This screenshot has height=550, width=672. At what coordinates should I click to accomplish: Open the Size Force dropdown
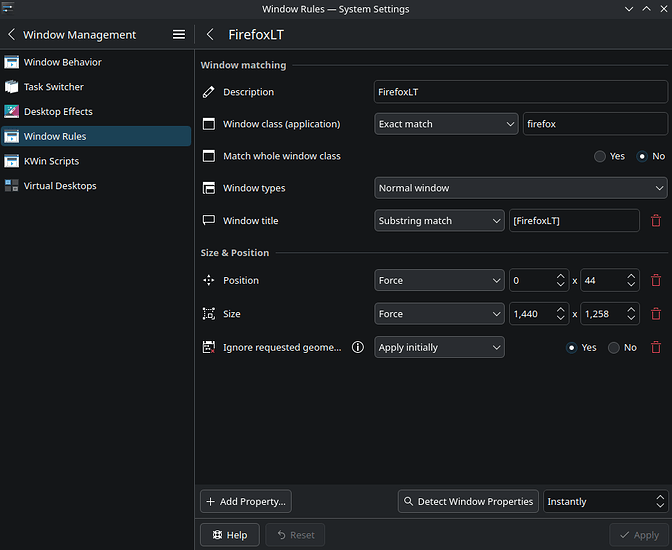pos(439,314)
